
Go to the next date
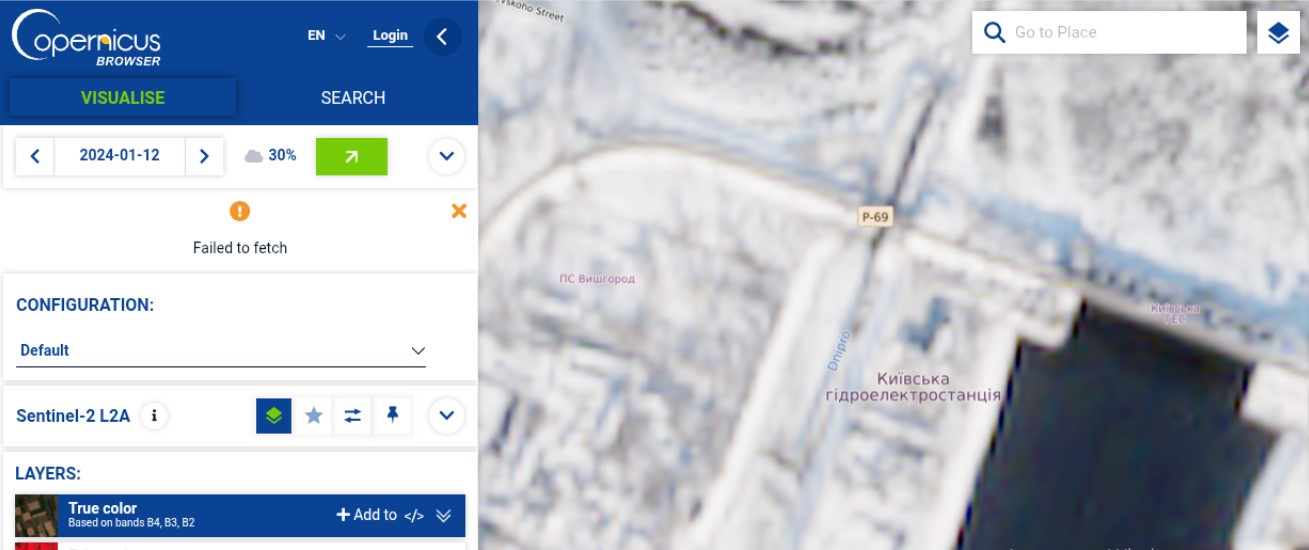click(x=204, y=156)
